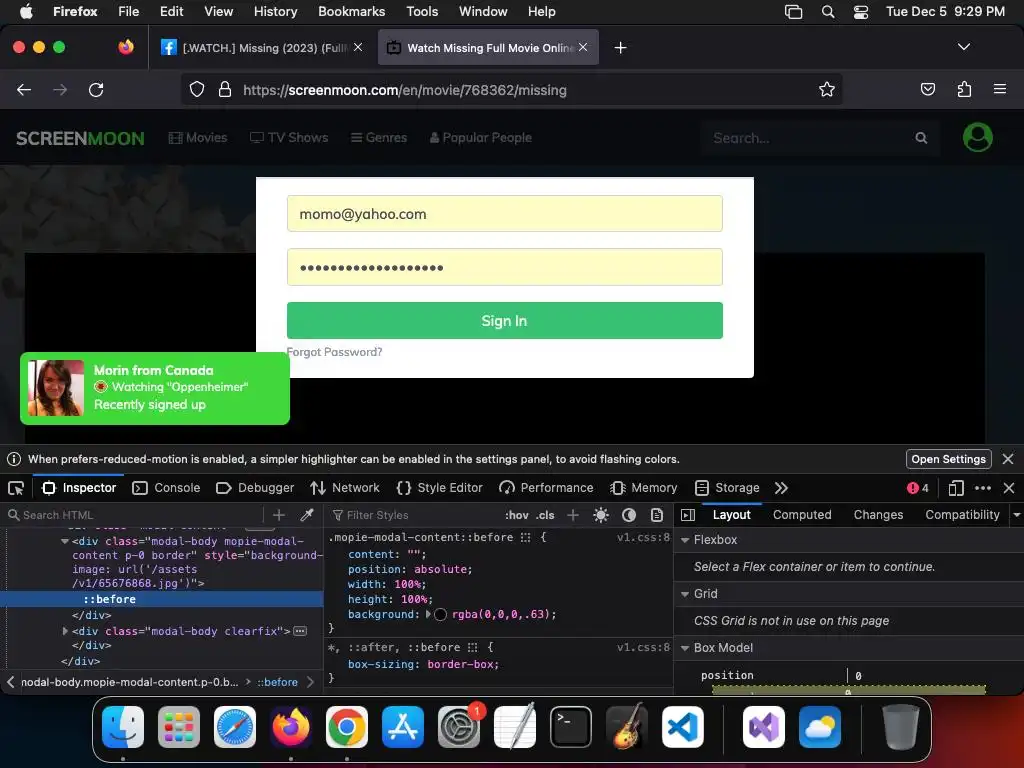Select the Computed sidebar tab
This screenshot has width=1024, height=768.
pos(802,515)
